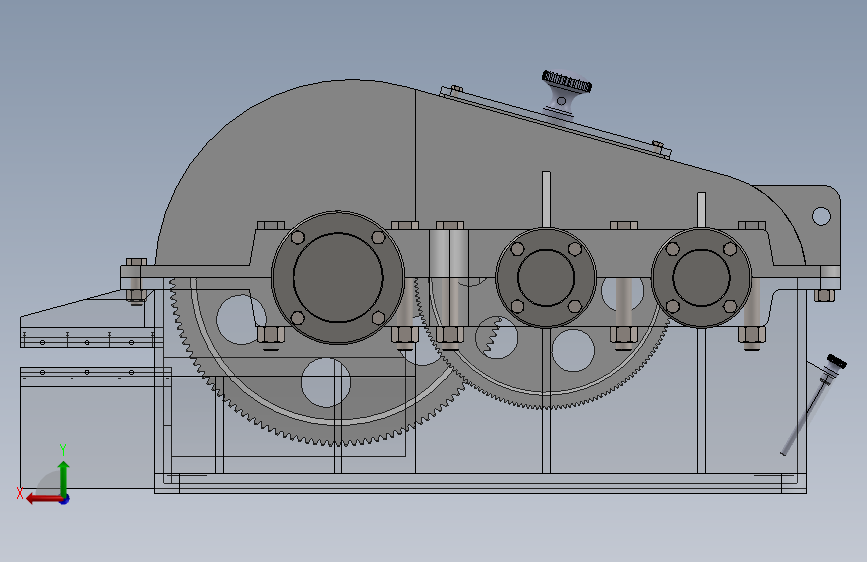Select the lifting lug hole on the right of the housing
This screenshot has width=867, height=562.
pos(821,216)
